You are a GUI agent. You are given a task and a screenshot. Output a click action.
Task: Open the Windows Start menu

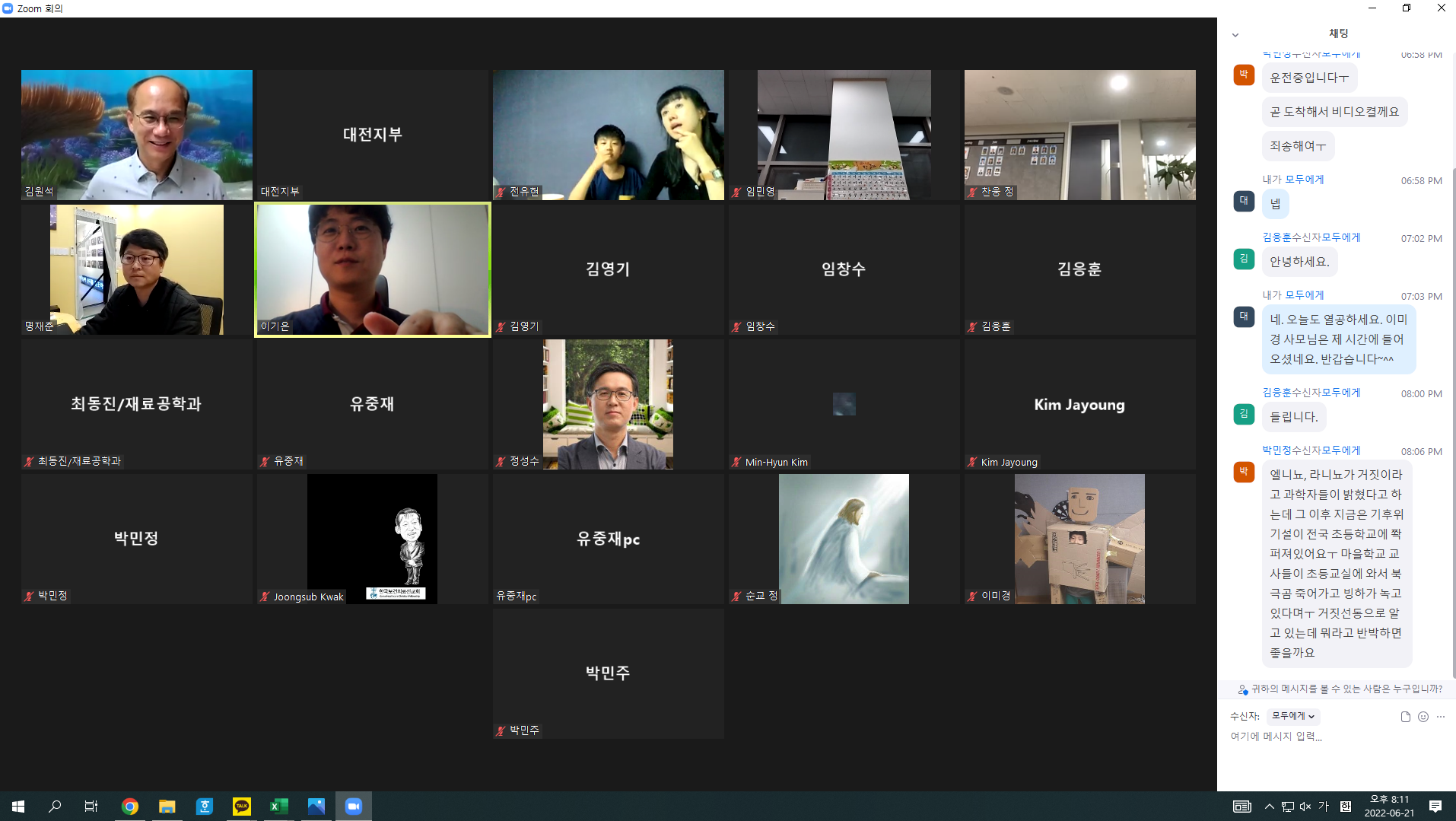pos(18,807)
